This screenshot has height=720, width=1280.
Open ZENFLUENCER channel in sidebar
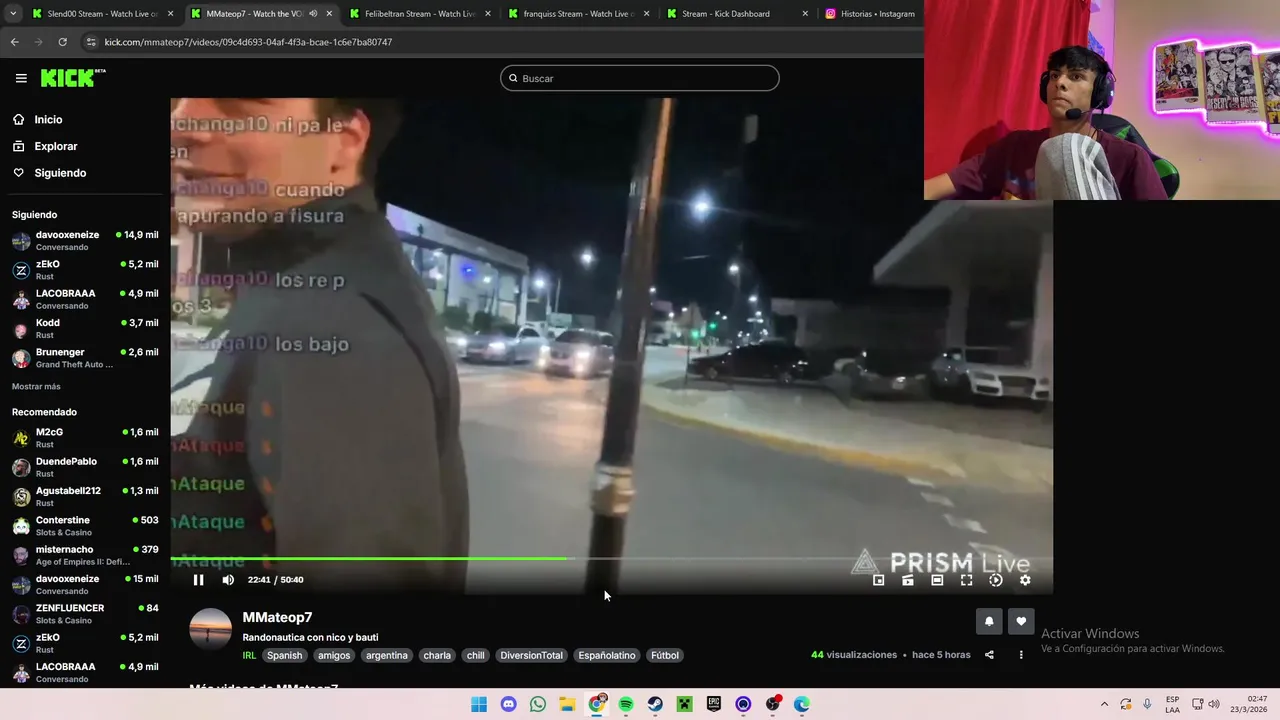tap(85, 614)
